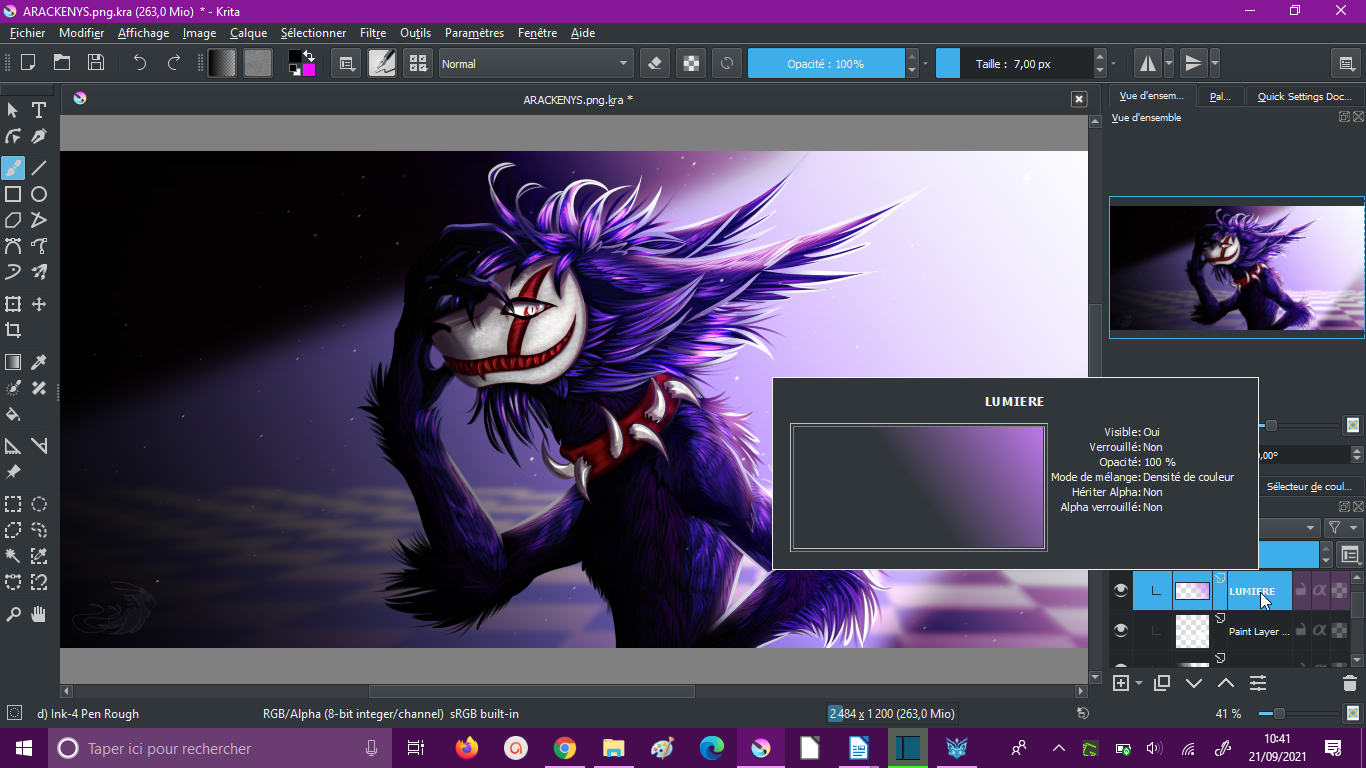This screenshot has width=1366, height=768.
Task: Click the Open file folder icon
Action: click(62, 63)
